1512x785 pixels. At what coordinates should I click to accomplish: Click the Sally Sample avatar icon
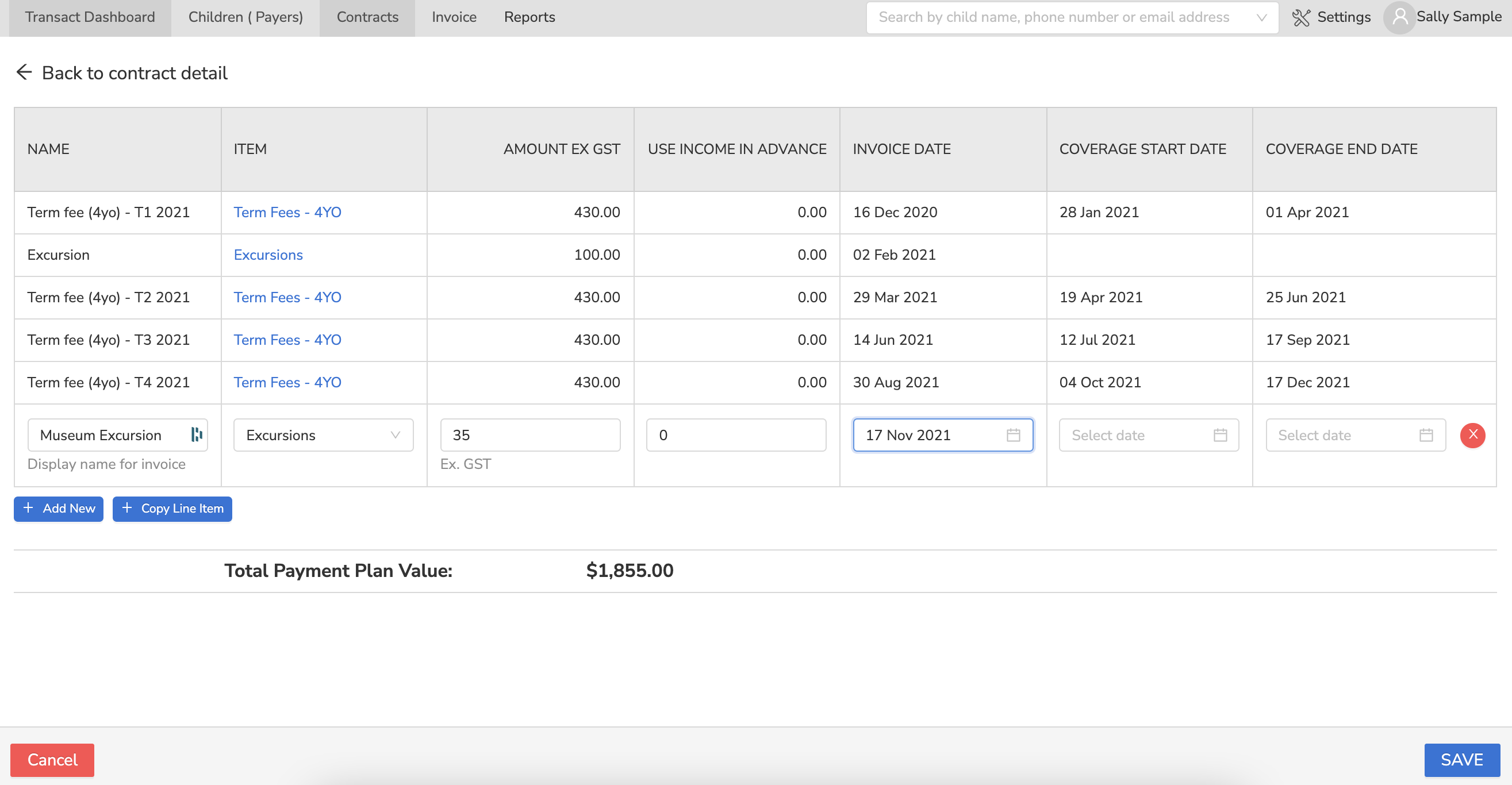(1399, 18)
